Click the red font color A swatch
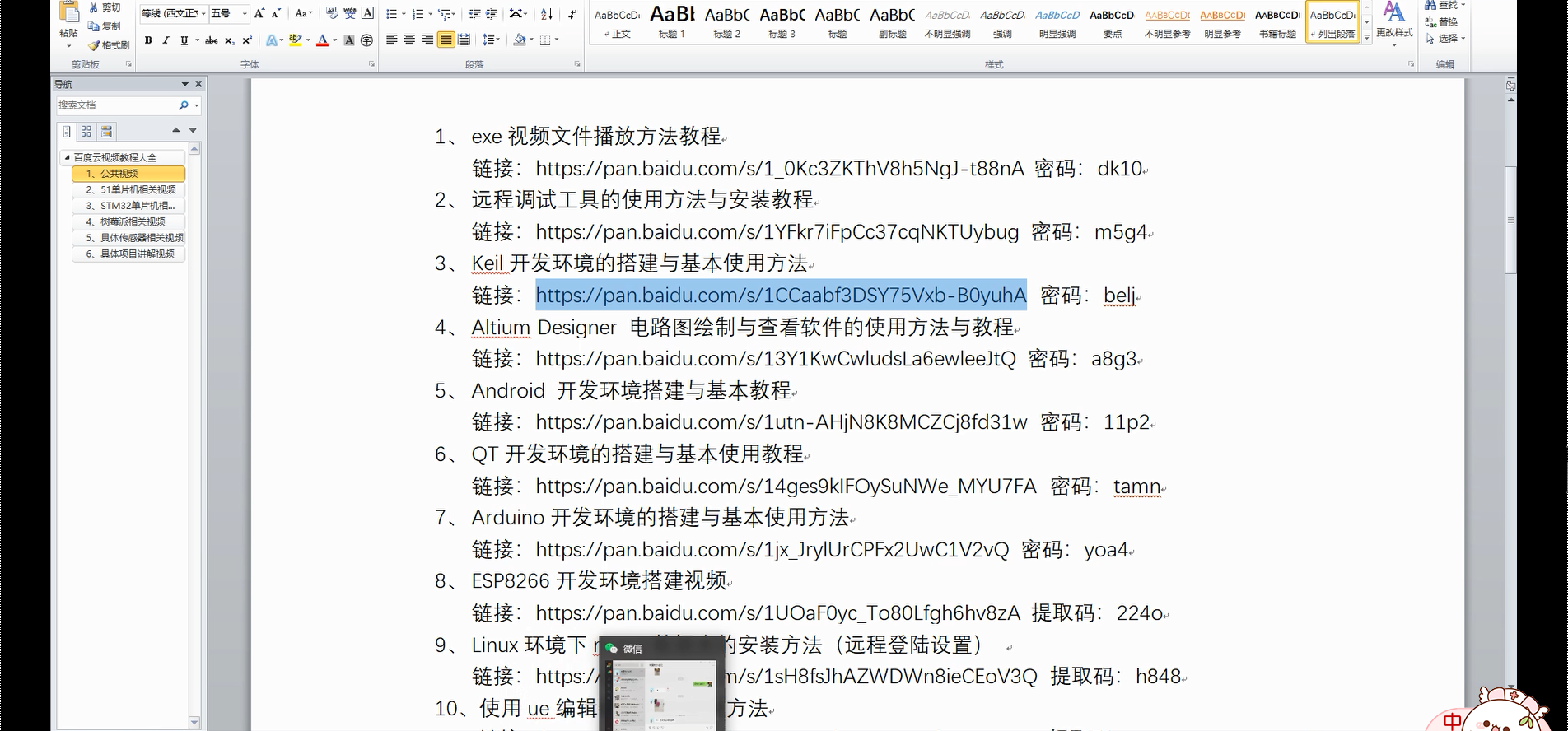 (322, 40)
